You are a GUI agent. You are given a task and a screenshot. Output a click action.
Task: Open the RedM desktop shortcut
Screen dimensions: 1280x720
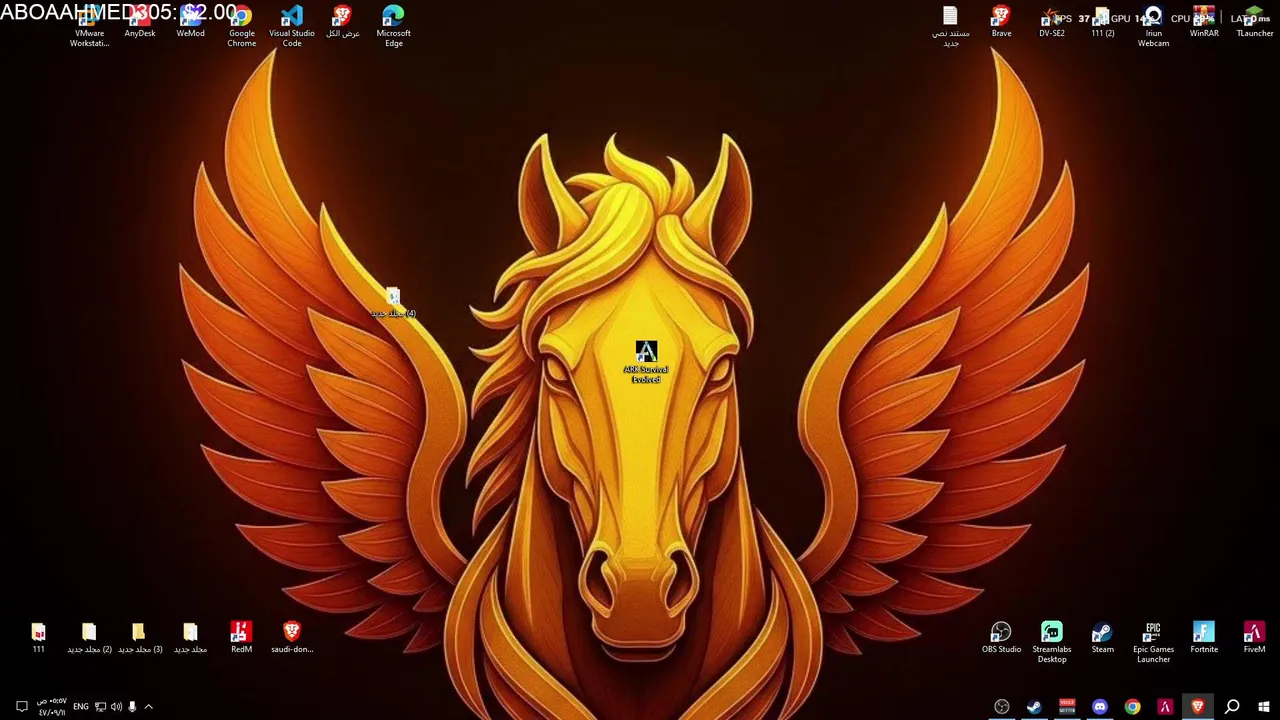[241, 638]
